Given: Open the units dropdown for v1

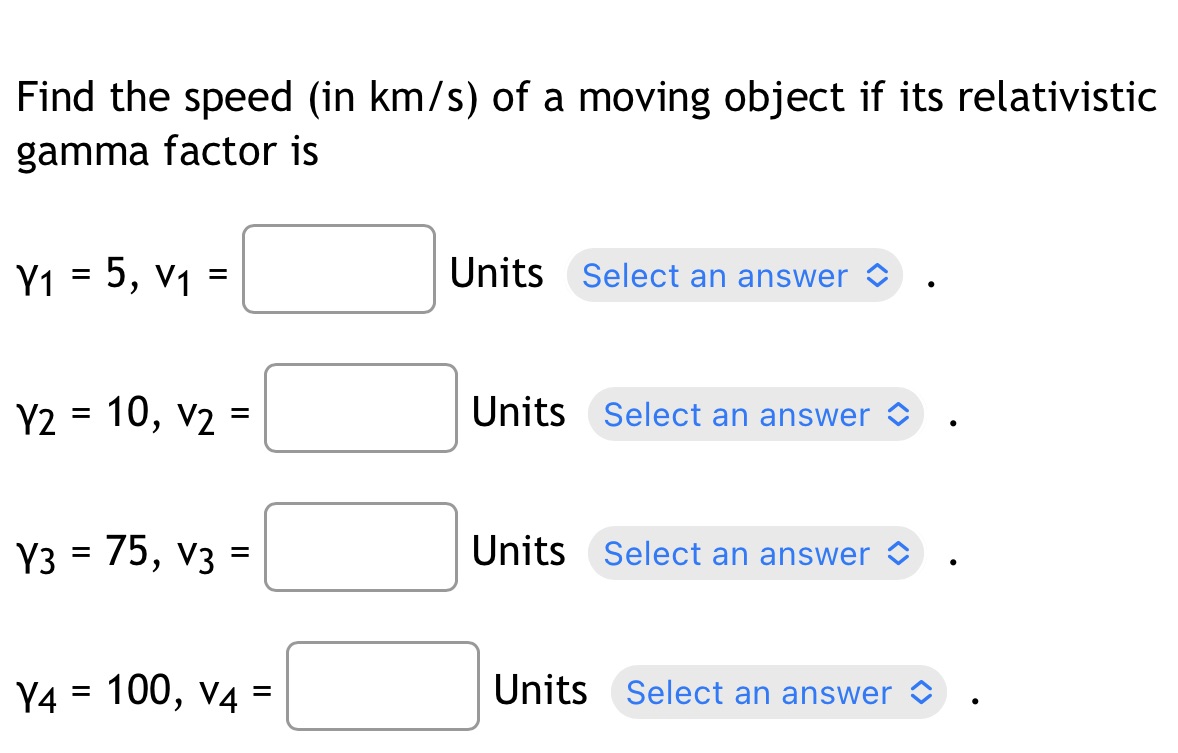Looking at the screenshot, I should click(x=735, y=276).
